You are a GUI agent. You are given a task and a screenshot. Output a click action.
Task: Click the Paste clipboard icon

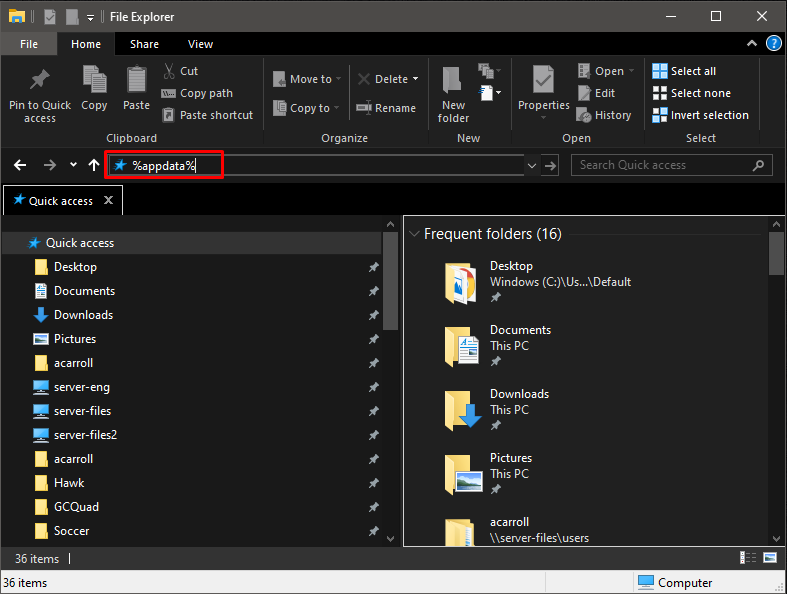point(137,80)
